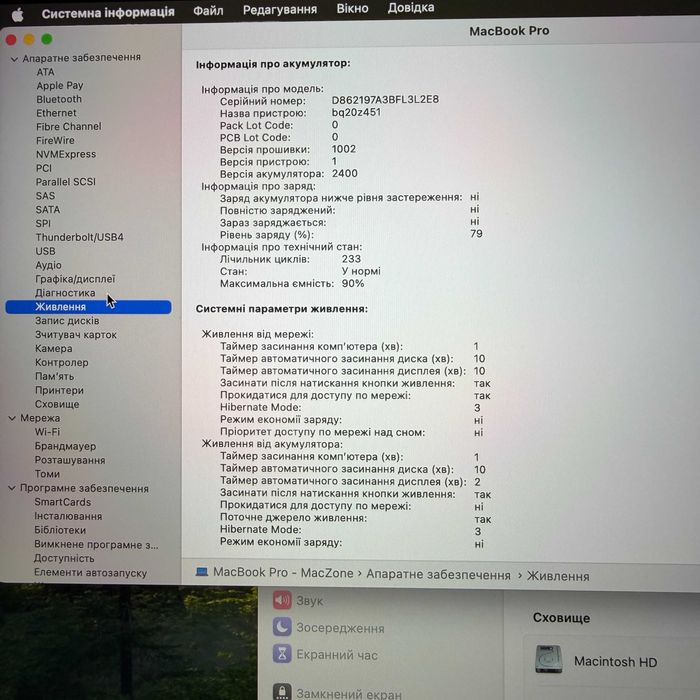Open the Системна інформація app menu

[x=108, y=12]
